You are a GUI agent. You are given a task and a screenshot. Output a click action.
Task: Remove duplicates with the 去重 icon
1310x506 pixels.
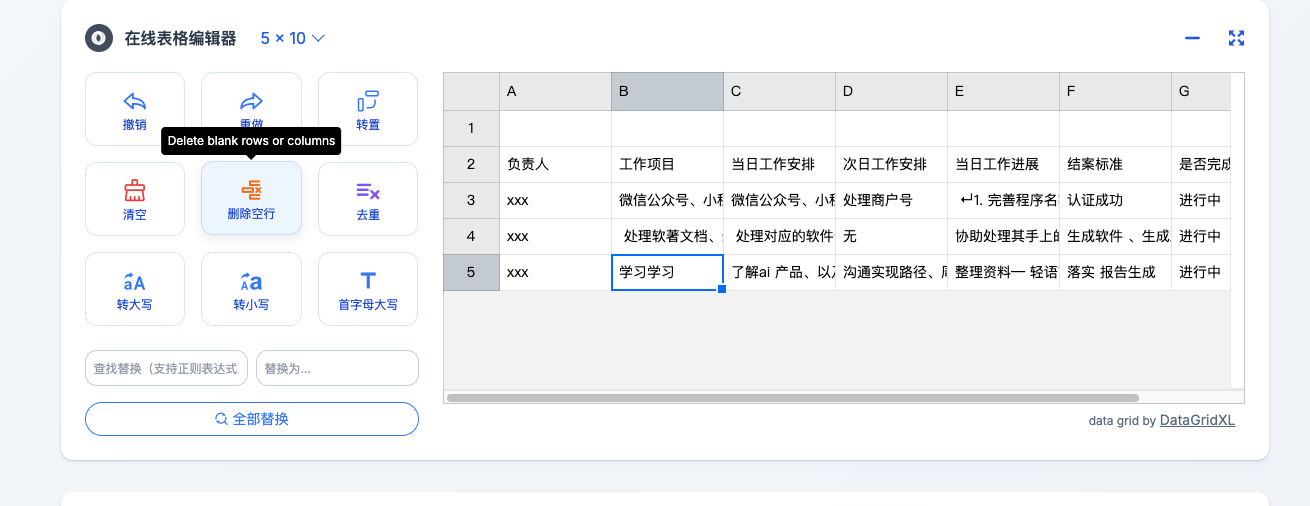pos(368,190)
